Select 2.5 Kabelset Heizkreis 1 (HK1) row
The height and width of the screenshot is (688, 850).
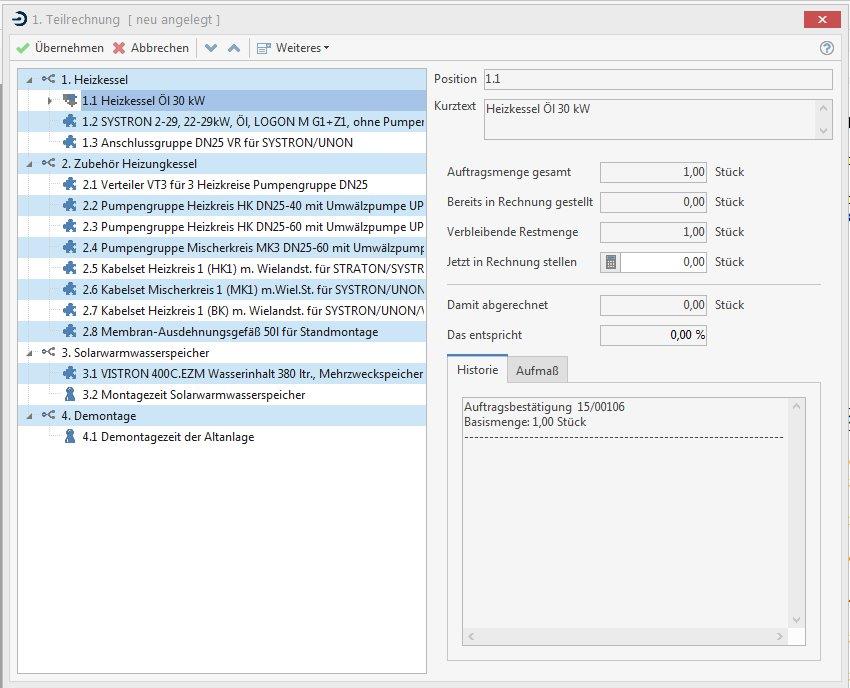pyautogui.click(x=222, y=268)
